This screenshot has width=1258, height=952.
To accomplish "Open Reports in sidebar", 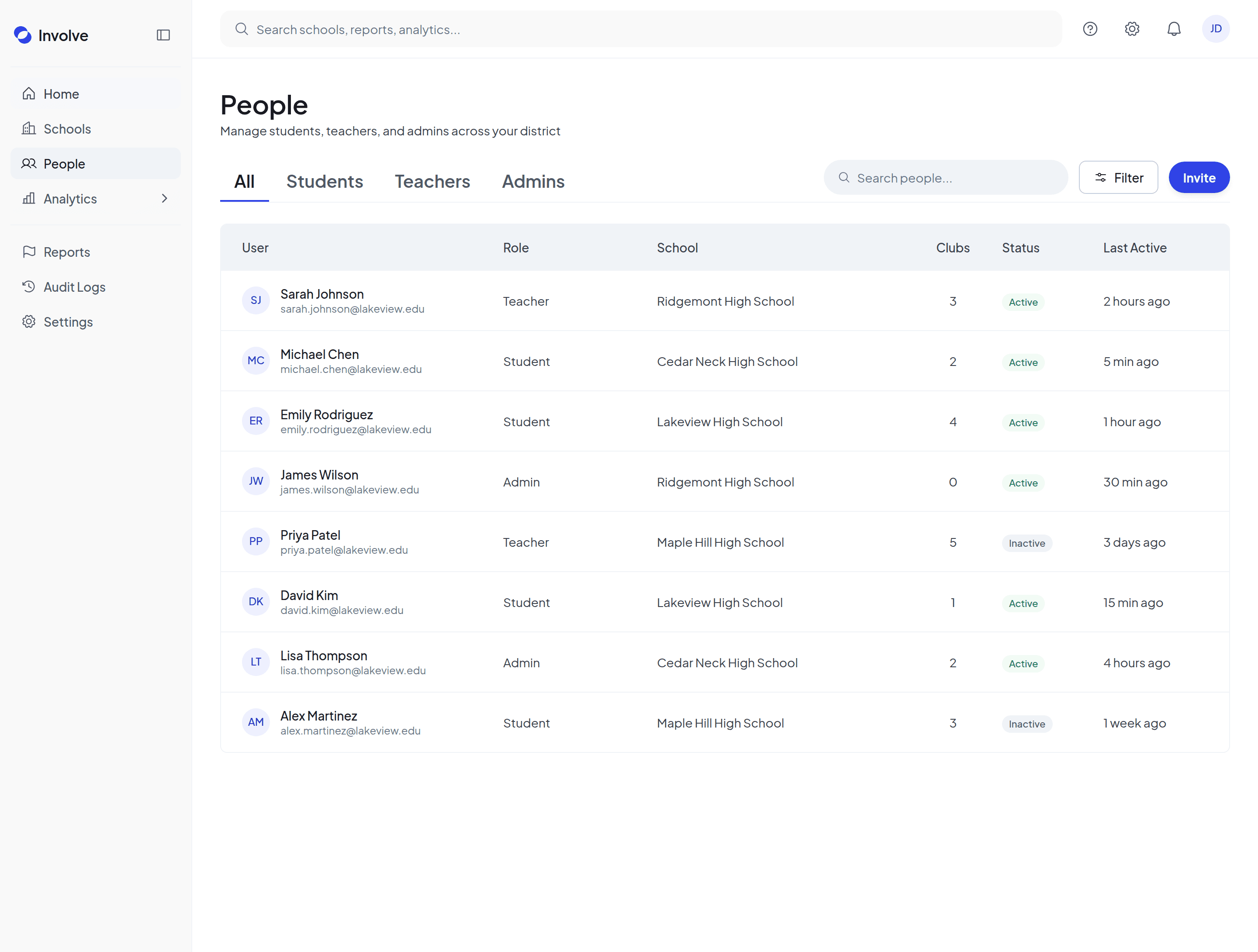I will tap(96, 252).
